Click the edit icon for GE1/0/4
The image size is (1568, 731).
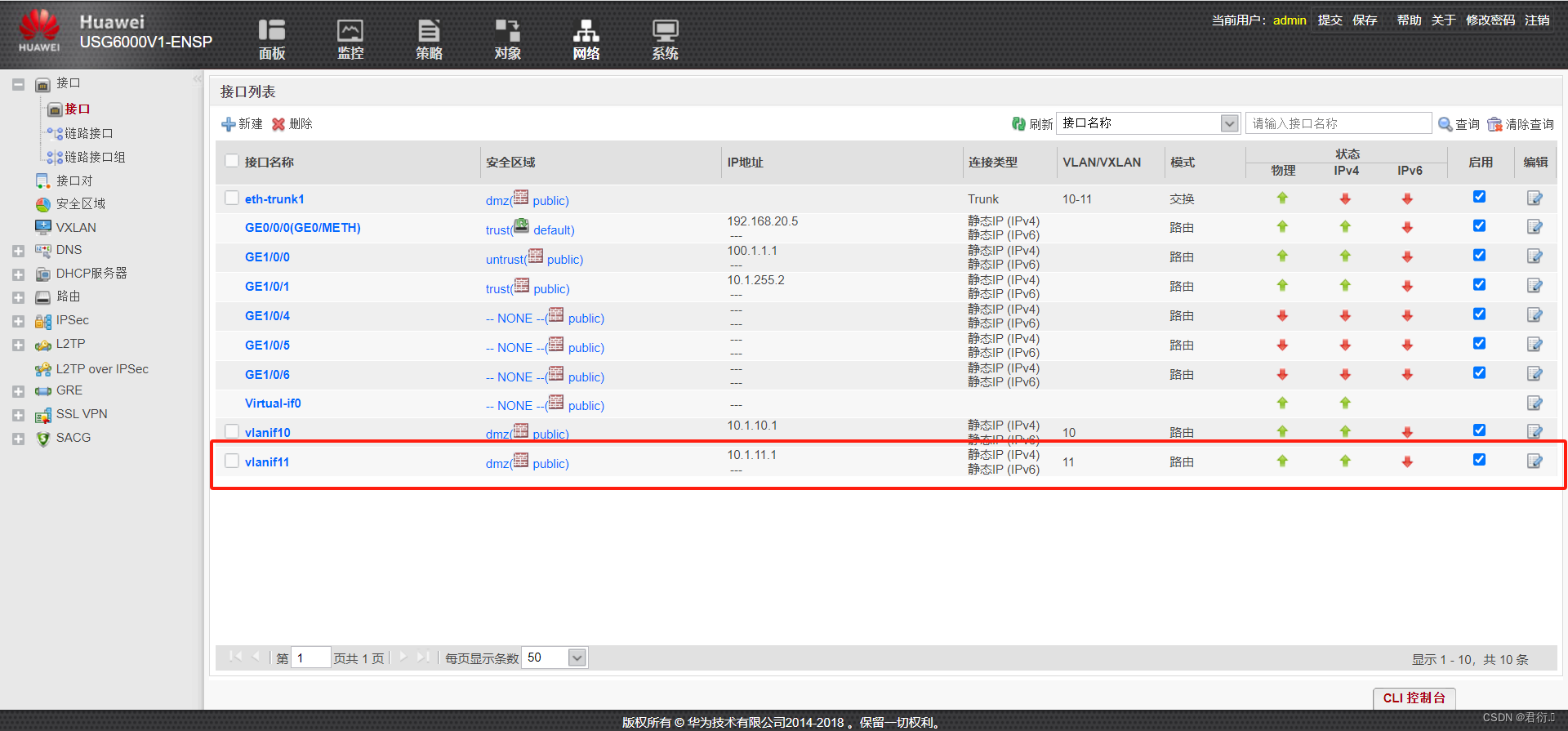1535,315
